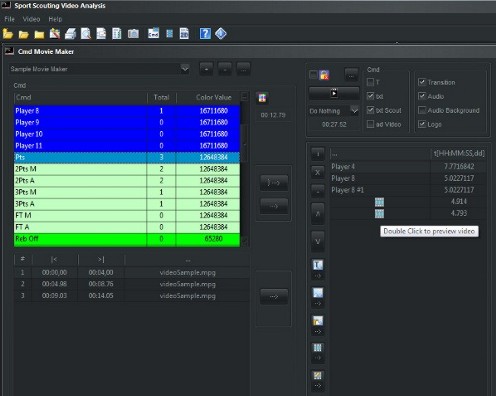
Task: Select the 'Player 8' row in Cmd table
Action: [x=127, y=111]
